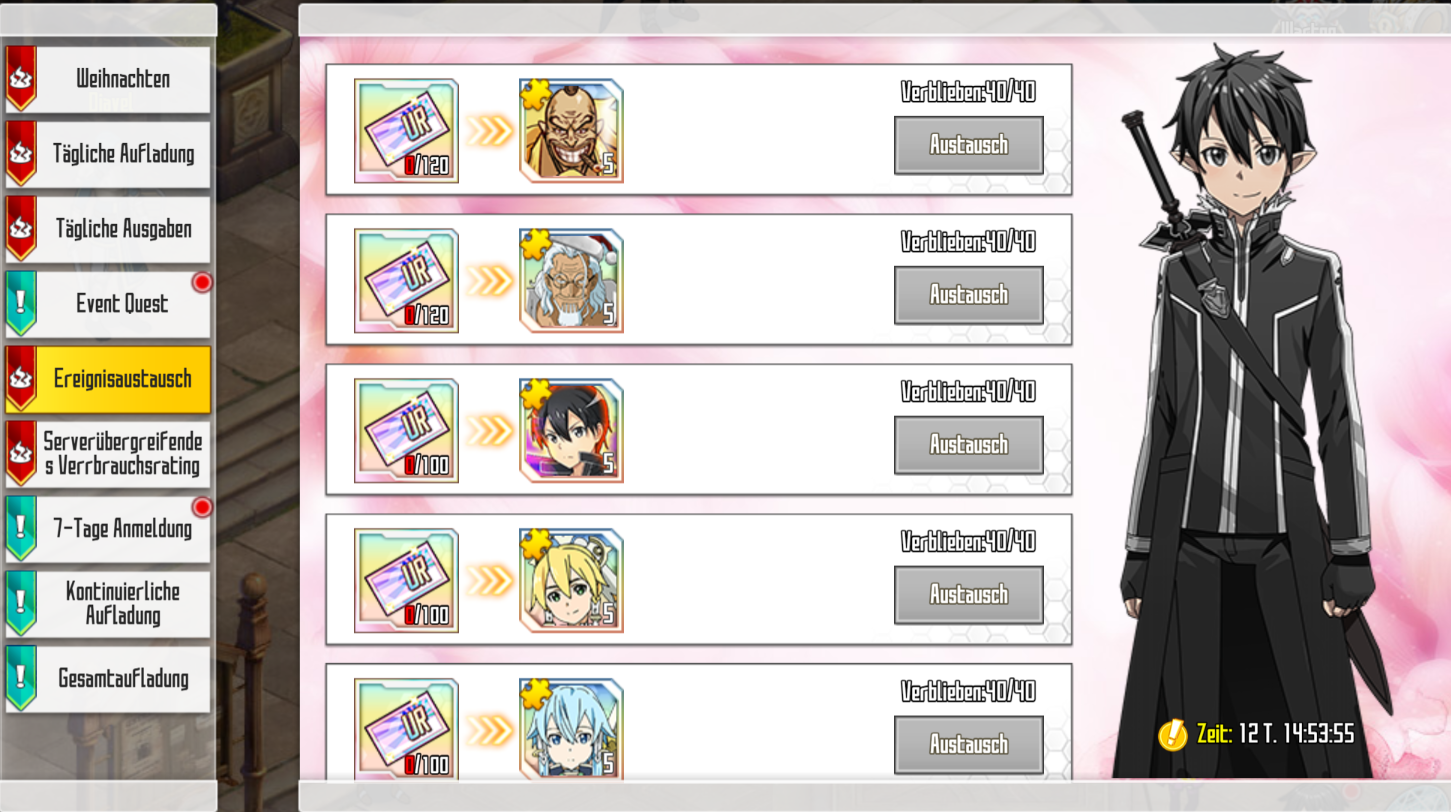Select the UR ticket costing 100 in third row
Viewport: 1451px width, 812px height.
(406, 431)
